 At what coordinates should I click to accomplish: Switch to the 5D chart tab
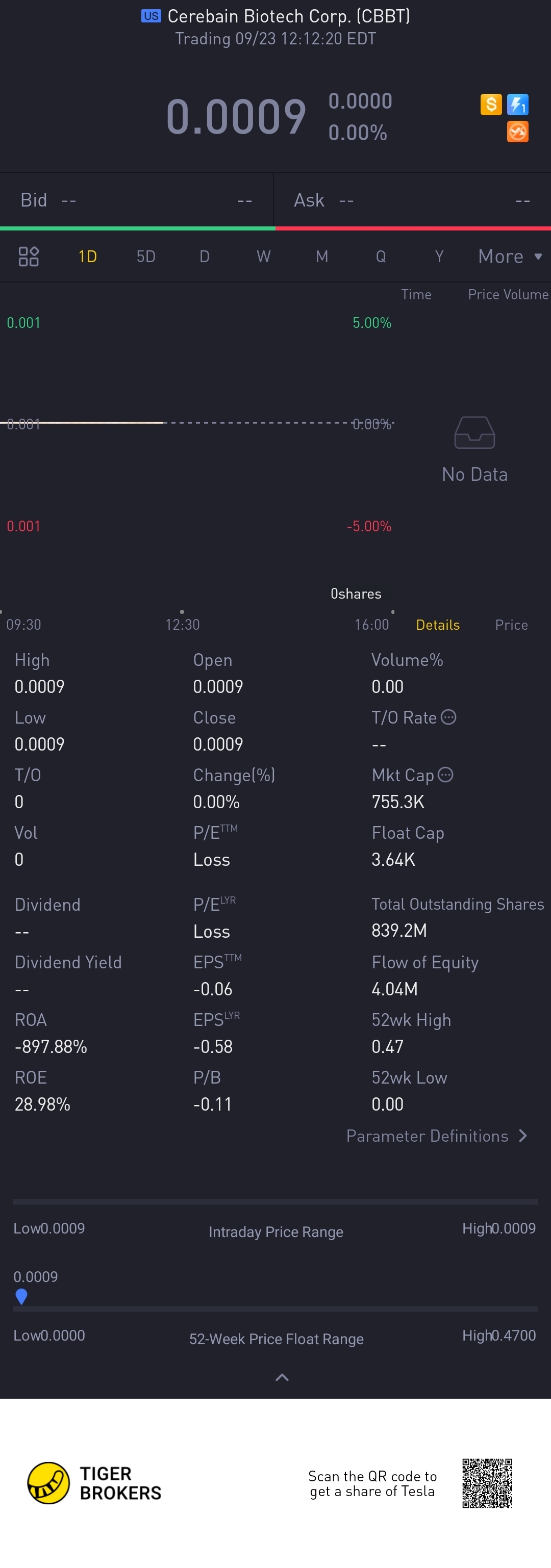(x=146, y=256)
